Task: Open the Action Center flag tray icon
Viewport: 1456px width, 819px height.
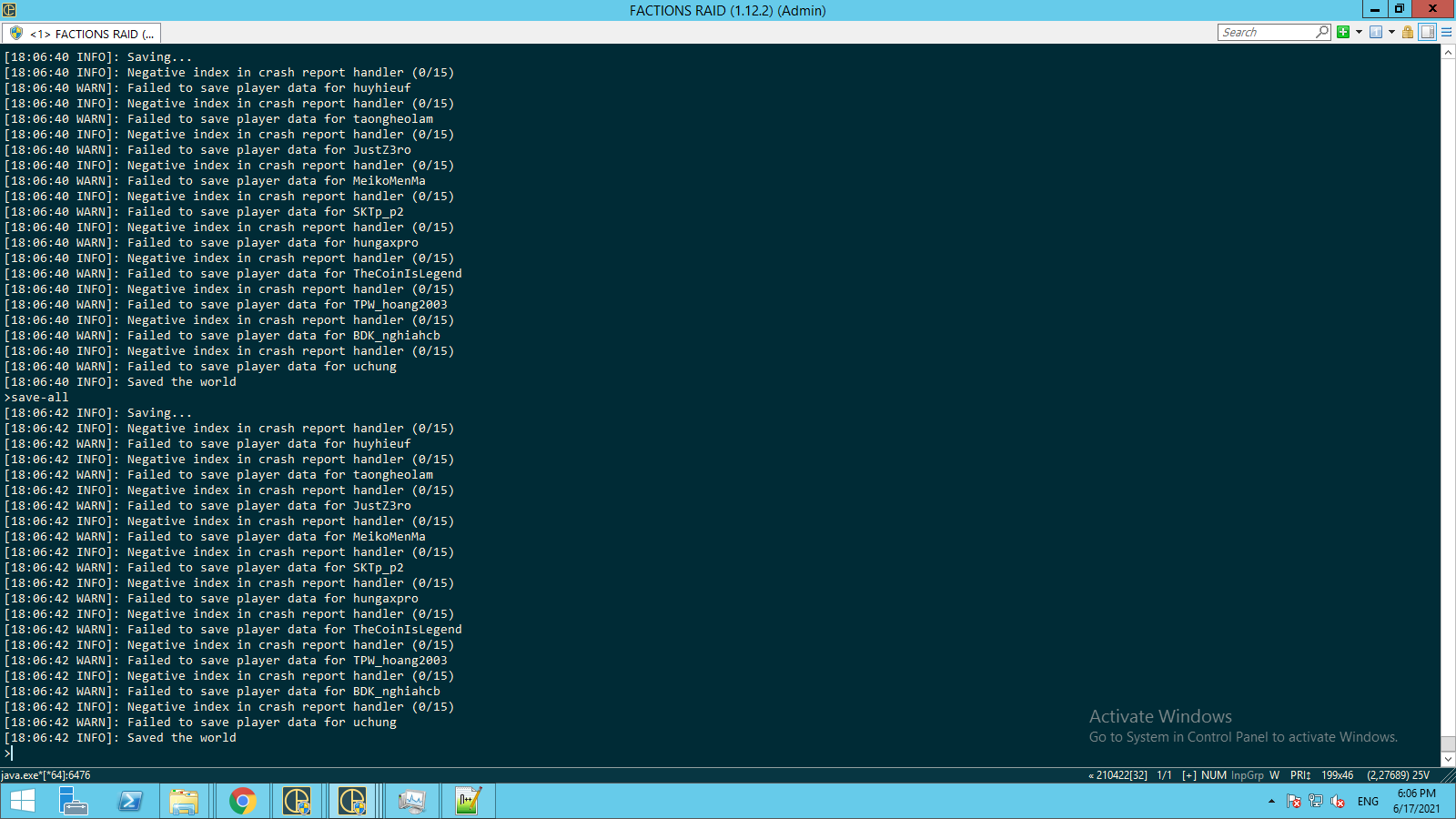Action: [1294, 802]
